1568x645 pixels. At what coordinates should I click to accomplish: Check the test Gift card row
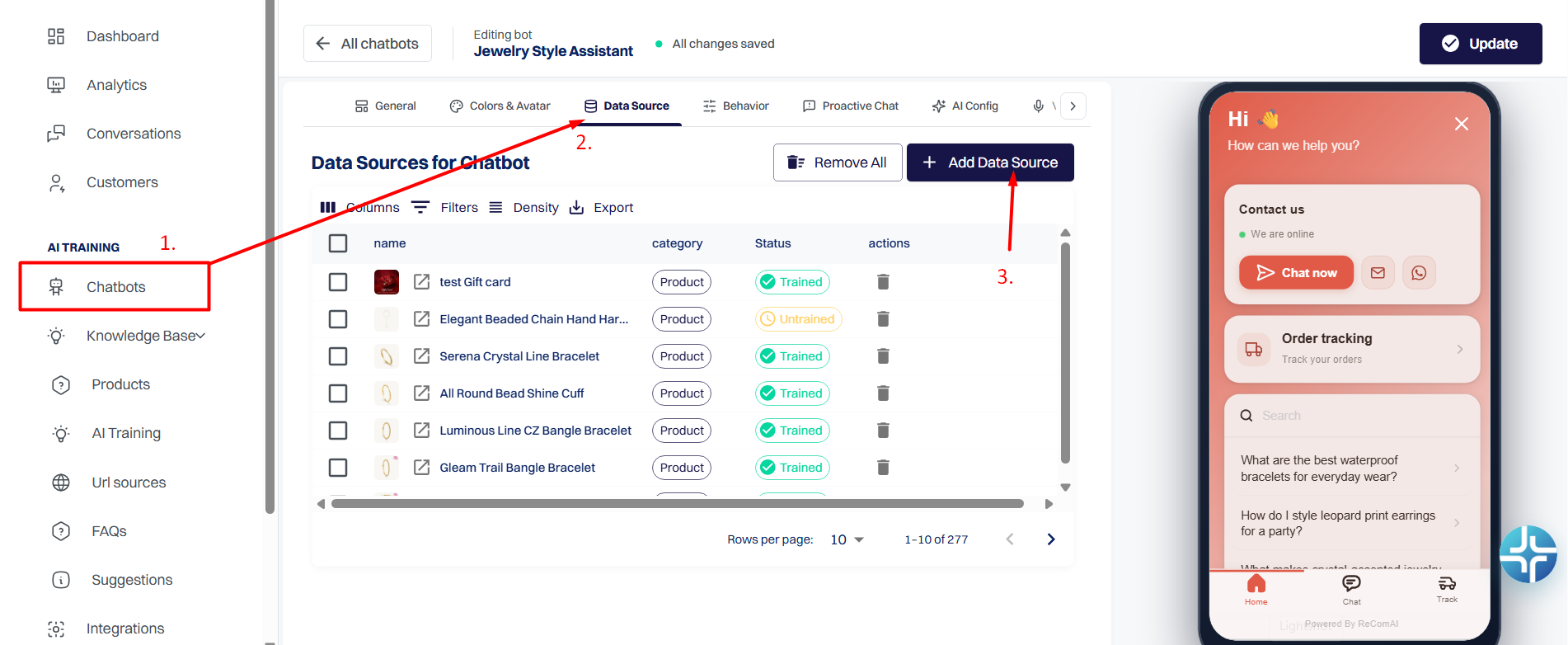(x=338, y=282)
